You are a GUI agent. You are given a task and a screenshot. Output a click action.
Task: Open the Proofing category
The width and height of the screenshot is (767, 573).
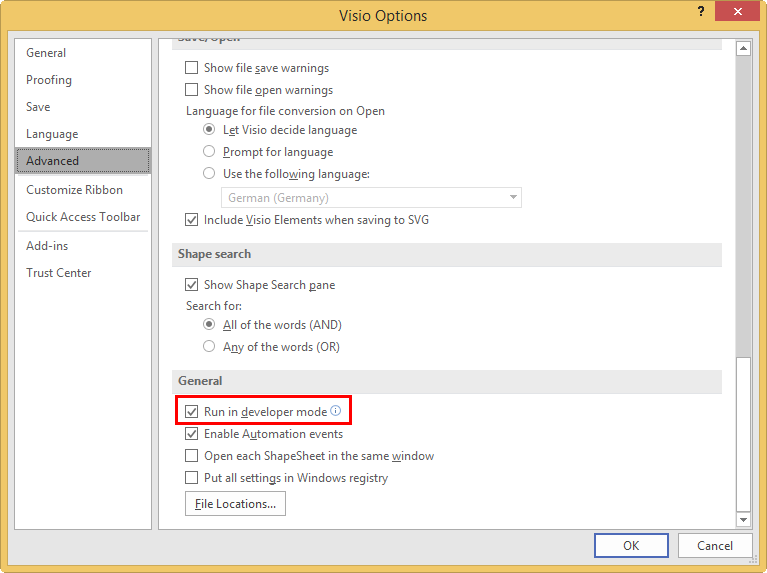(x=83, y=80)
